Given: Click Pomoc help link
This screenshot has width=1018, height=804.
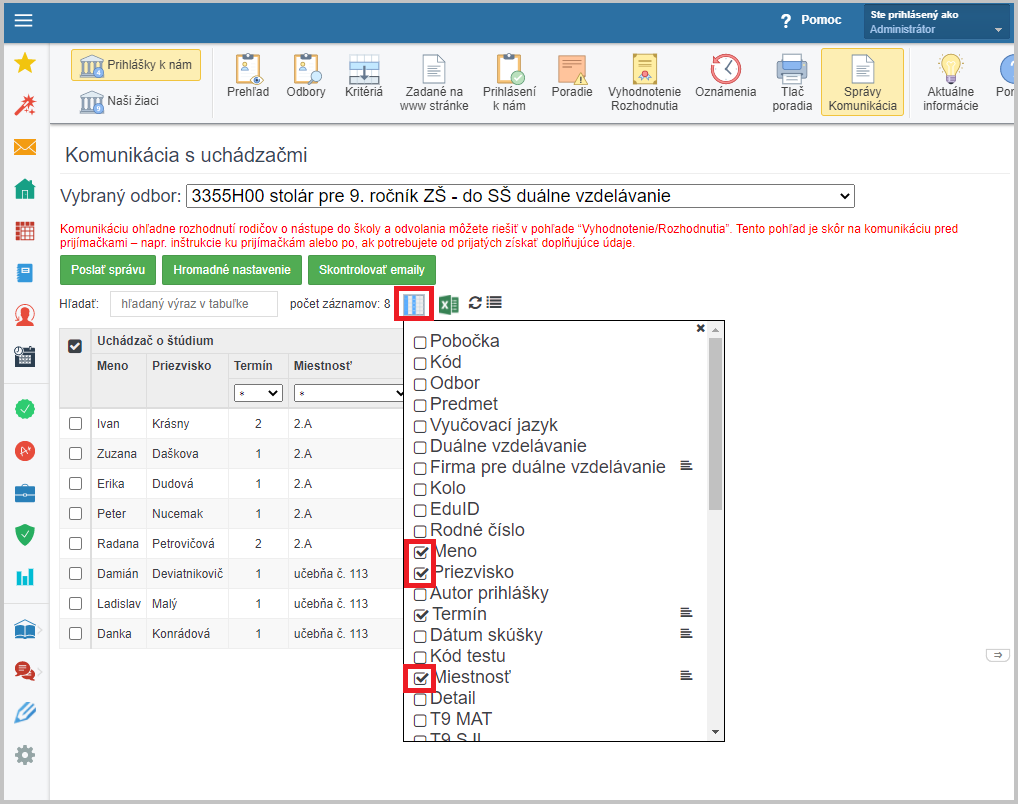Looking at the screenshot, I should coord(812,20).
